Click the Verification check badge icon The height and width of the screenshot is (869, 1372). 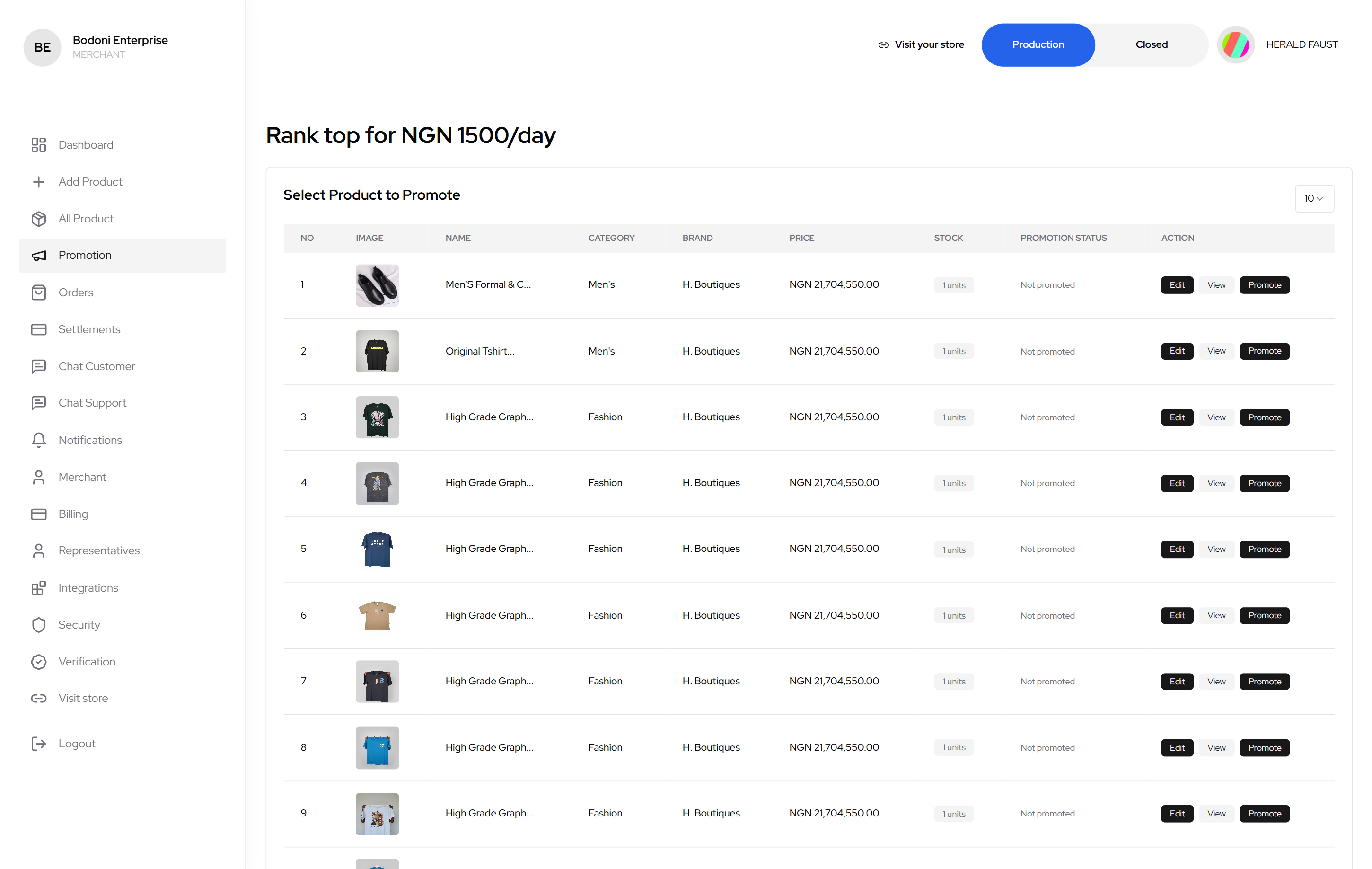[x=38, y=662]
